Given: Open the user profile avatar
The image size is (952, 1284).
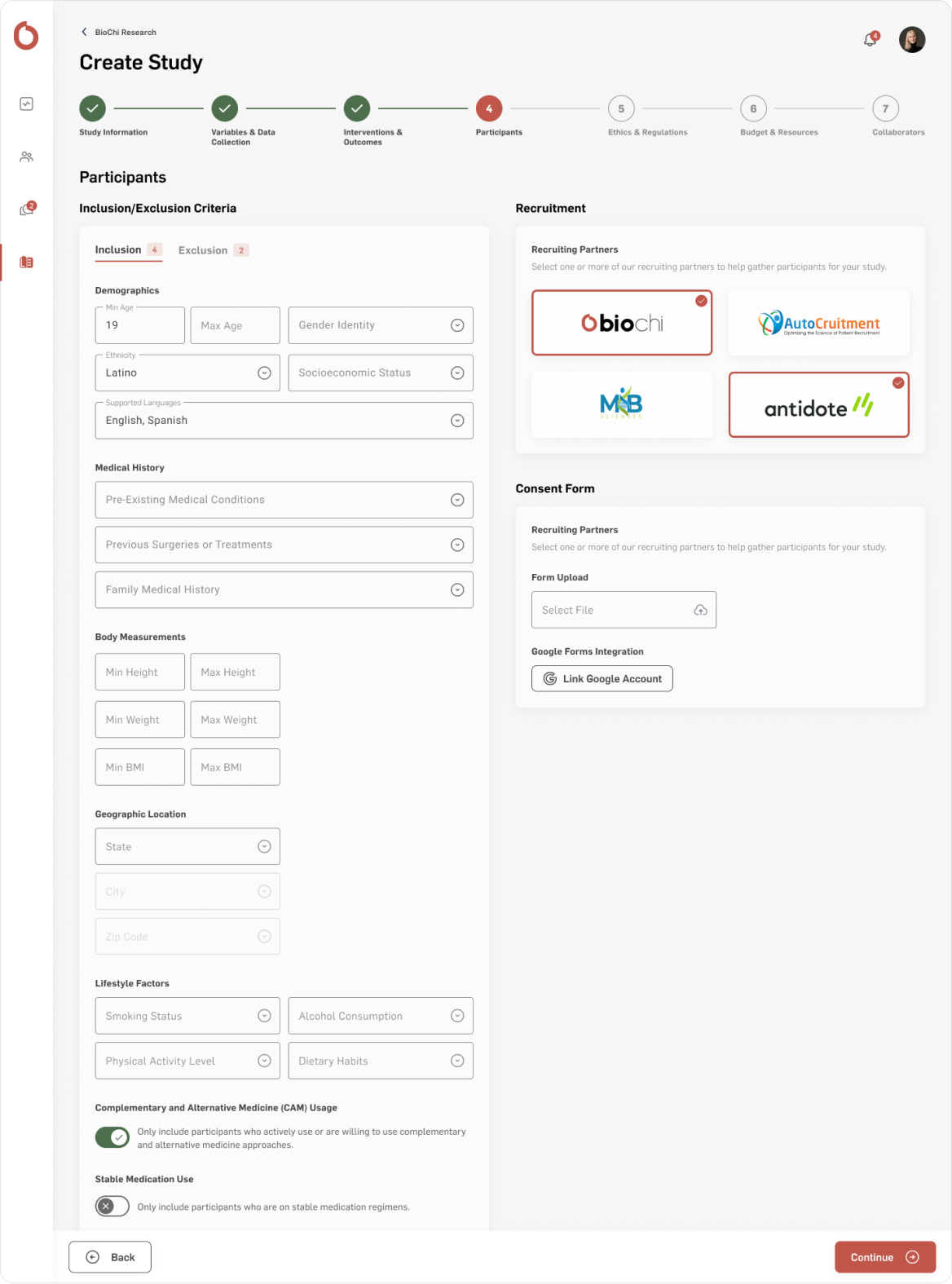Looking at the screenshot, I should [912, 39].
